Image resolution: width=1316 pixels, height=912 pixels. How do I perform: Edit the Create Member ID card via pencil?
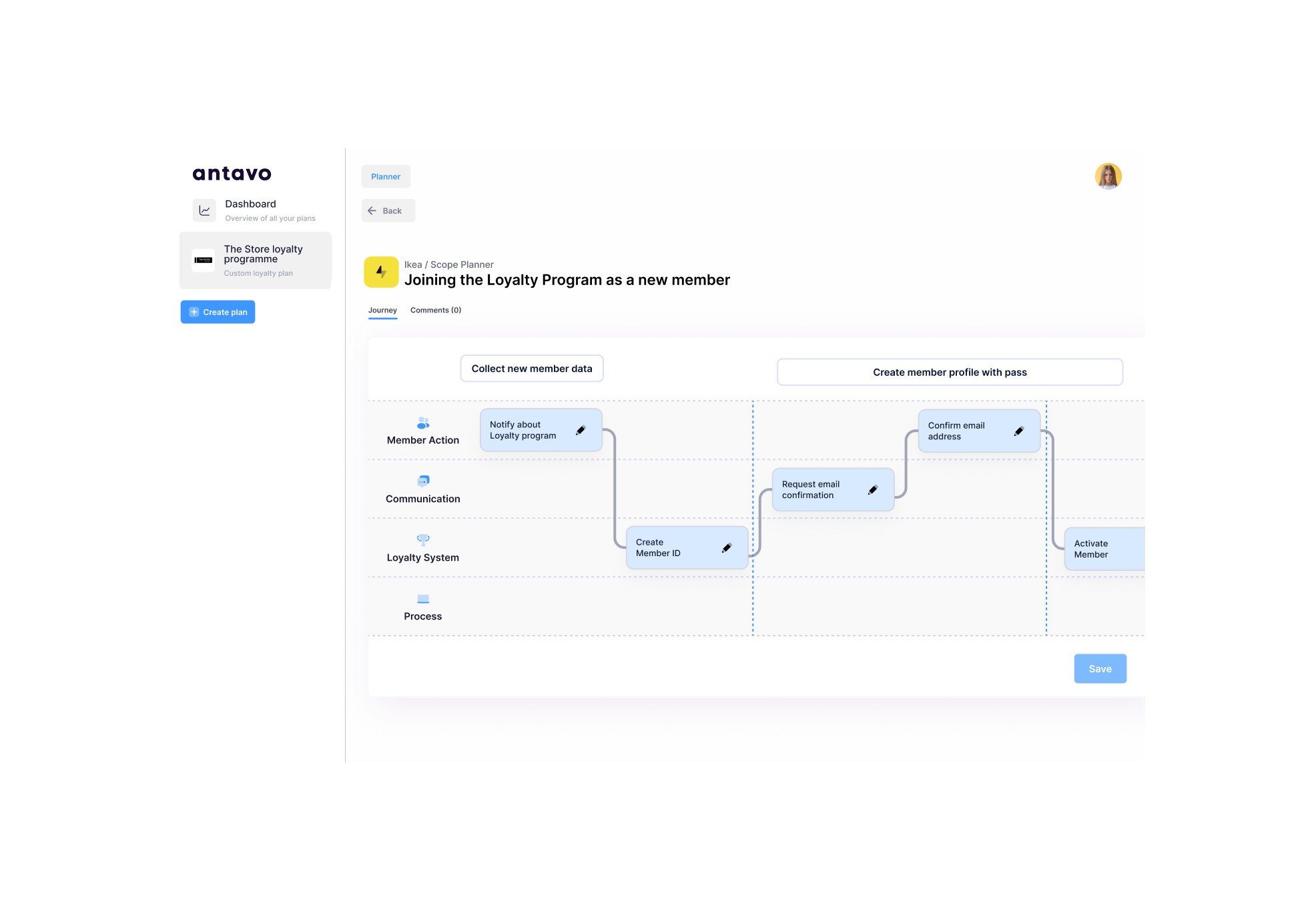pos(727,548)
